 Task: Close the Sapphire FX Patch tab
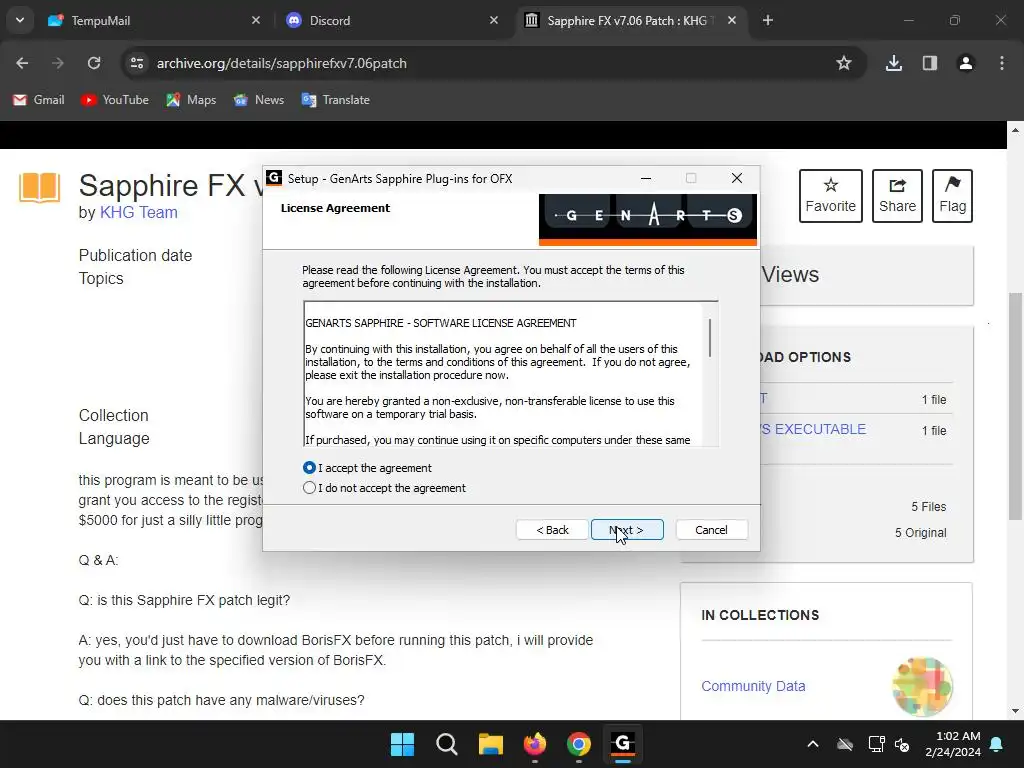coord(732,20)
